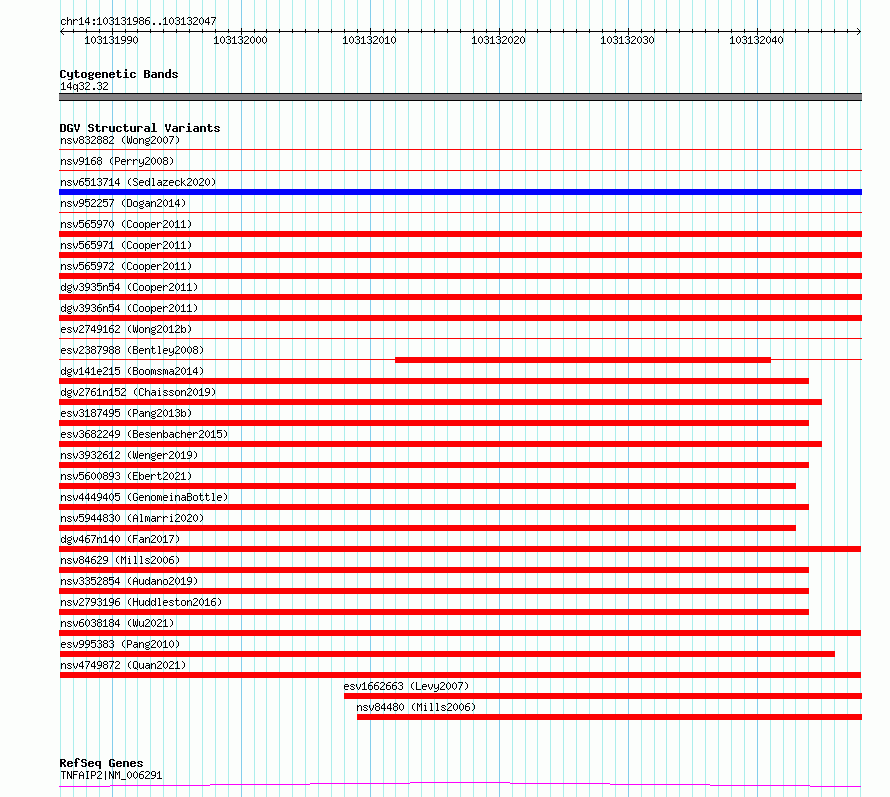Screen dimensions: 890x797
Task: Open variant nsv565972 (Cooper2011)
Action: (126, 266)
